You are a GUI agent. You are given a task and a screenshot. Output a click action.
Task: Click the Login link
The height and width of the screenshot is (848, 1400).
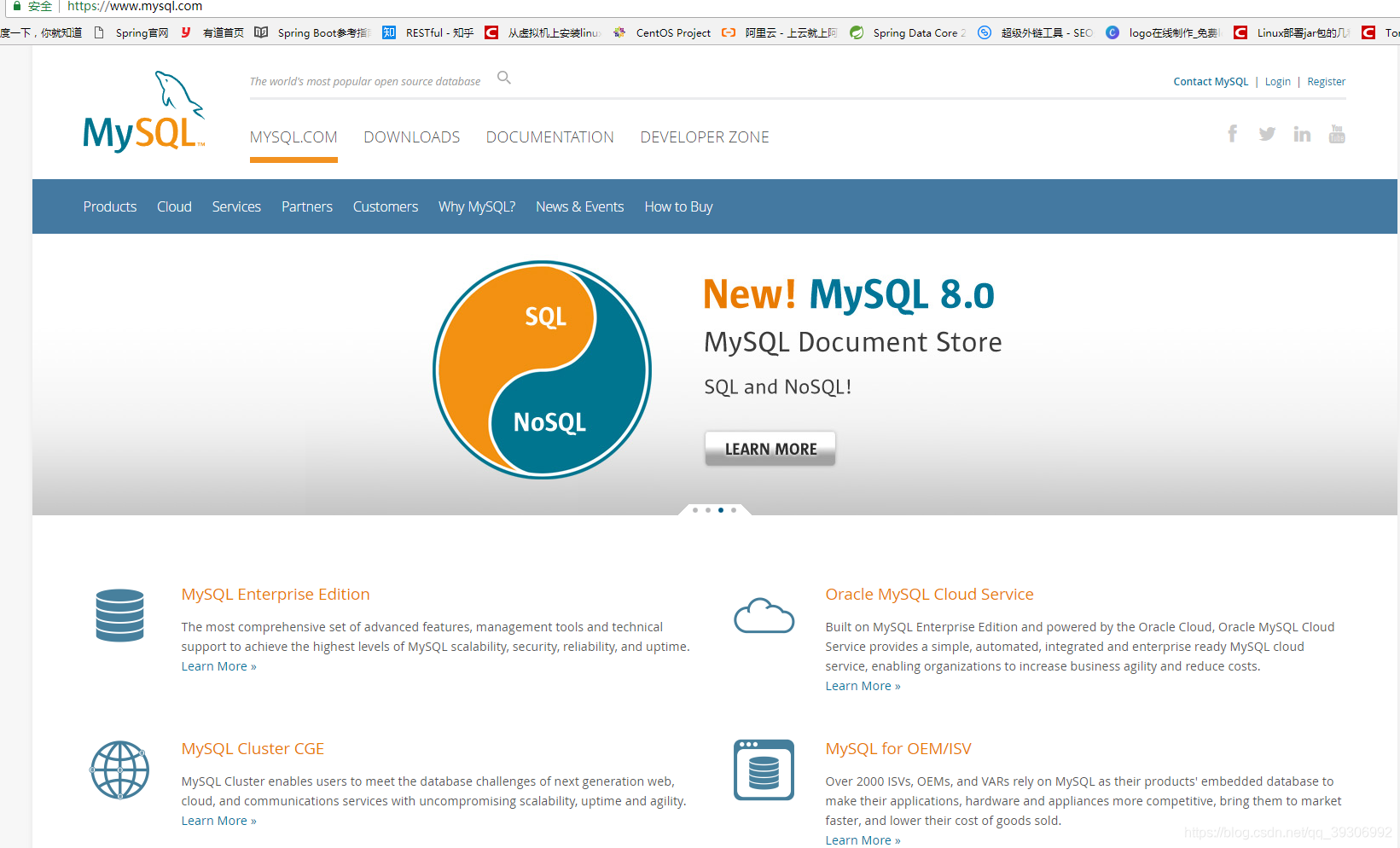coord(1277,82)
